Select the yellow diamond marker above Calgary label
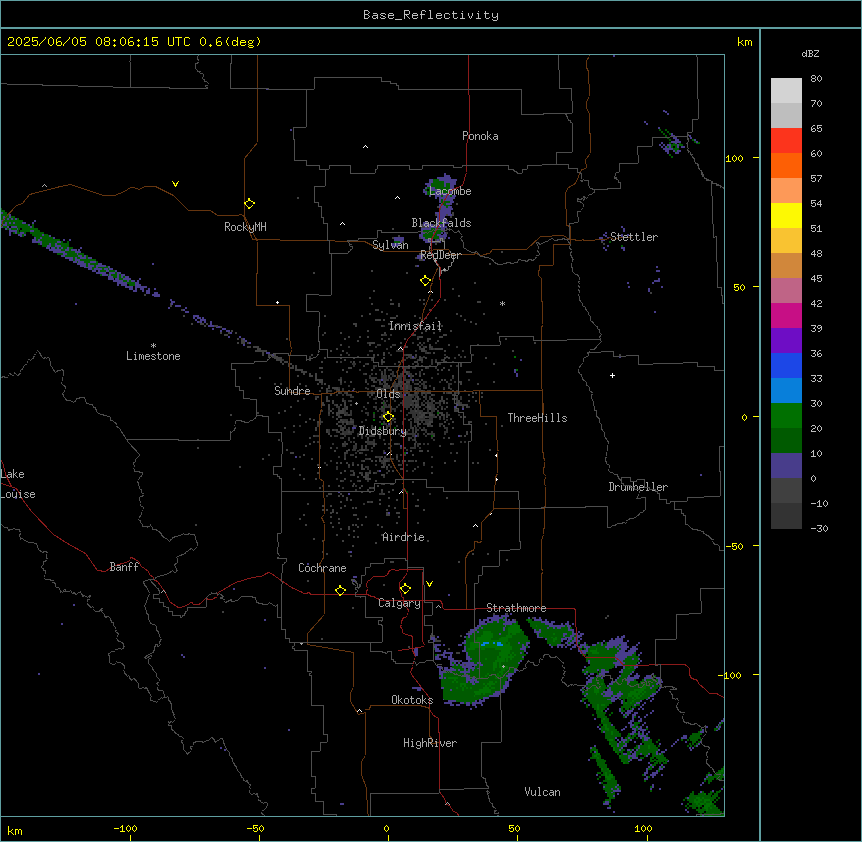 click(405, 589)
